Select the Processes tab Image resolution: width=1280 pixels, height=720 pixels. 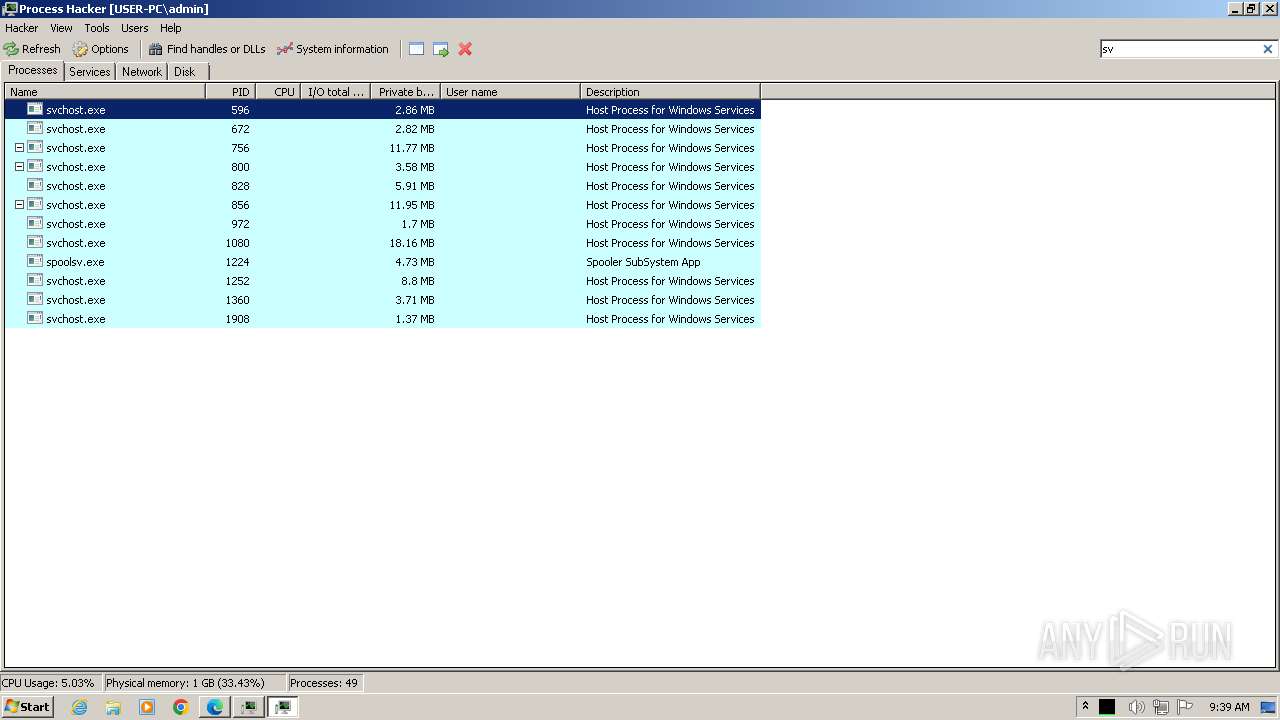coord(33,71)
